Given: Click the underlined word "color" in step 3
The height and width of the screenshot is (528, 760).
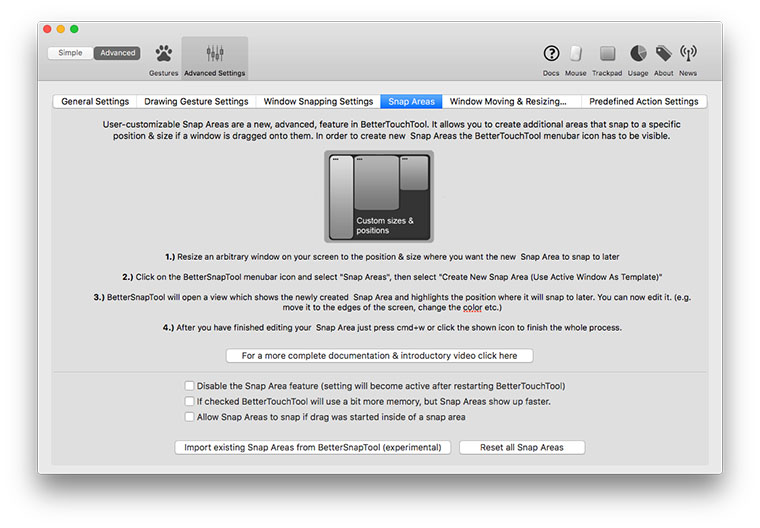Looking at the screenshot, I should tap(472, 307).
